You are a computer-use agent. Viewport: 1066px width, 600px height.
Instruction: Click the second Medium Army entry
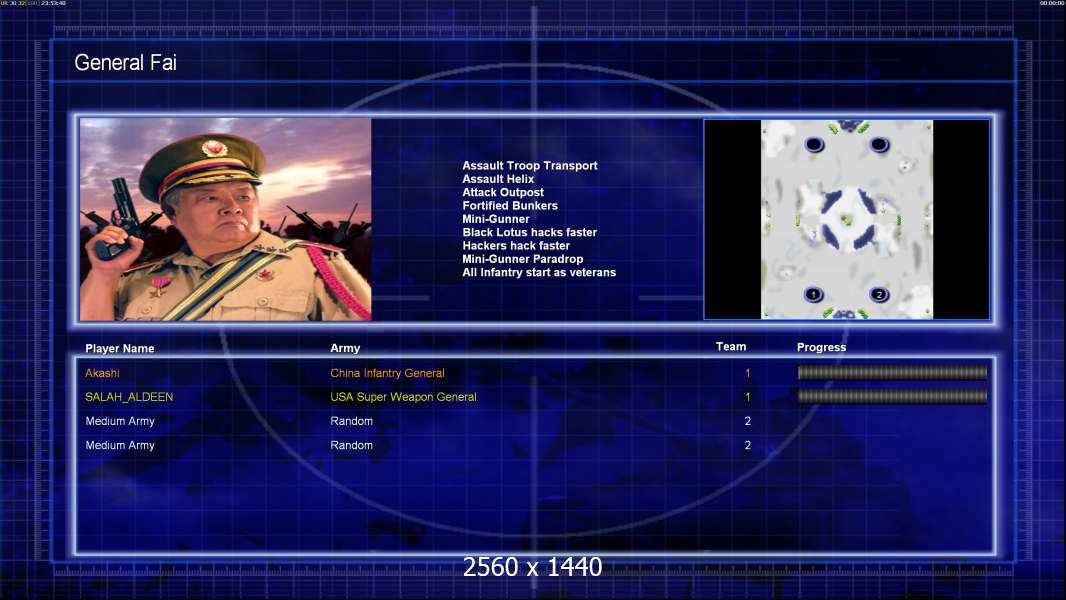(120, 445)
